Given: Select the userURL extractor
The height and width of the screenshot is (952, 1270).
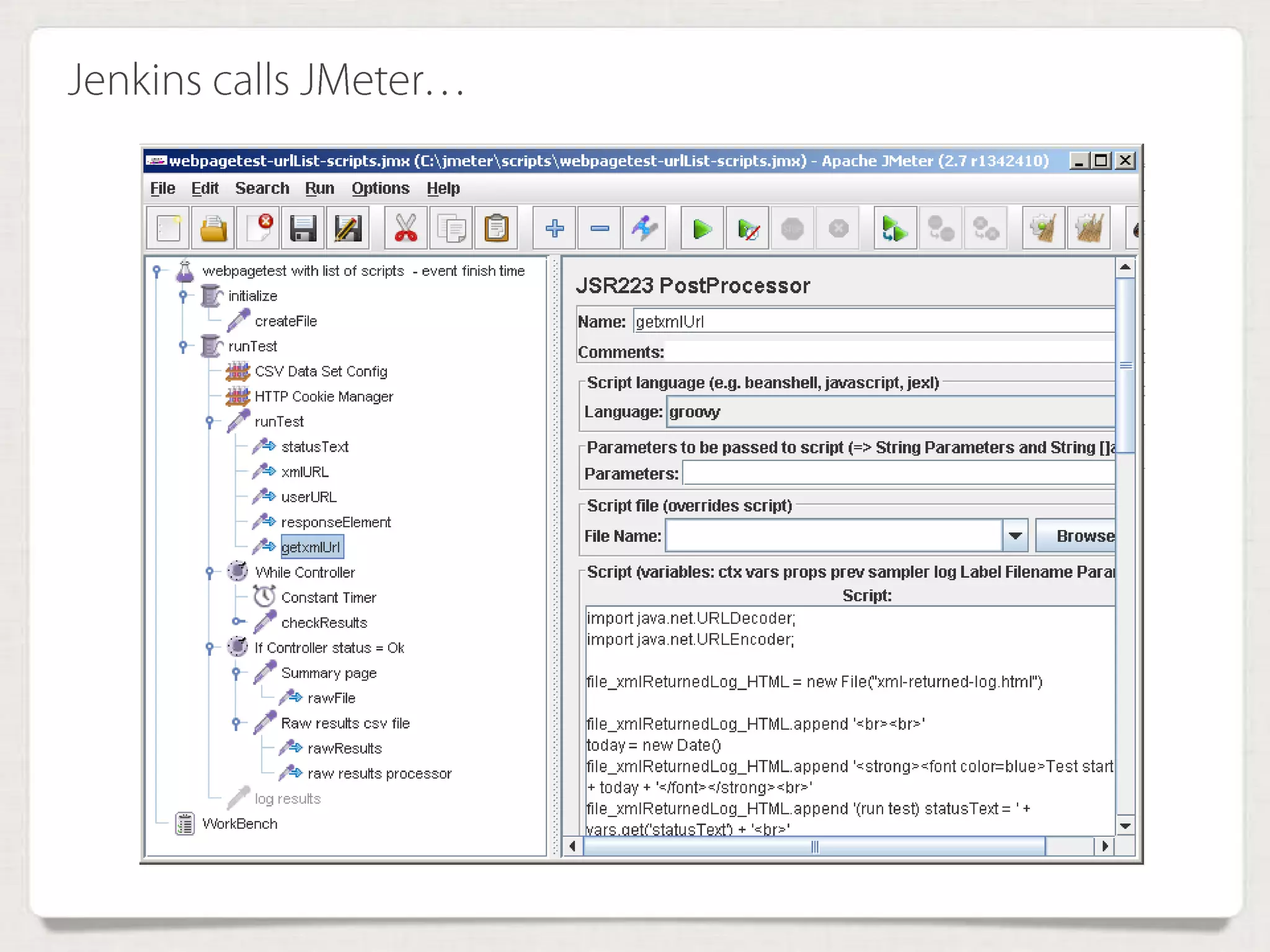Looking at the screenshot, I should click(309, 497).
